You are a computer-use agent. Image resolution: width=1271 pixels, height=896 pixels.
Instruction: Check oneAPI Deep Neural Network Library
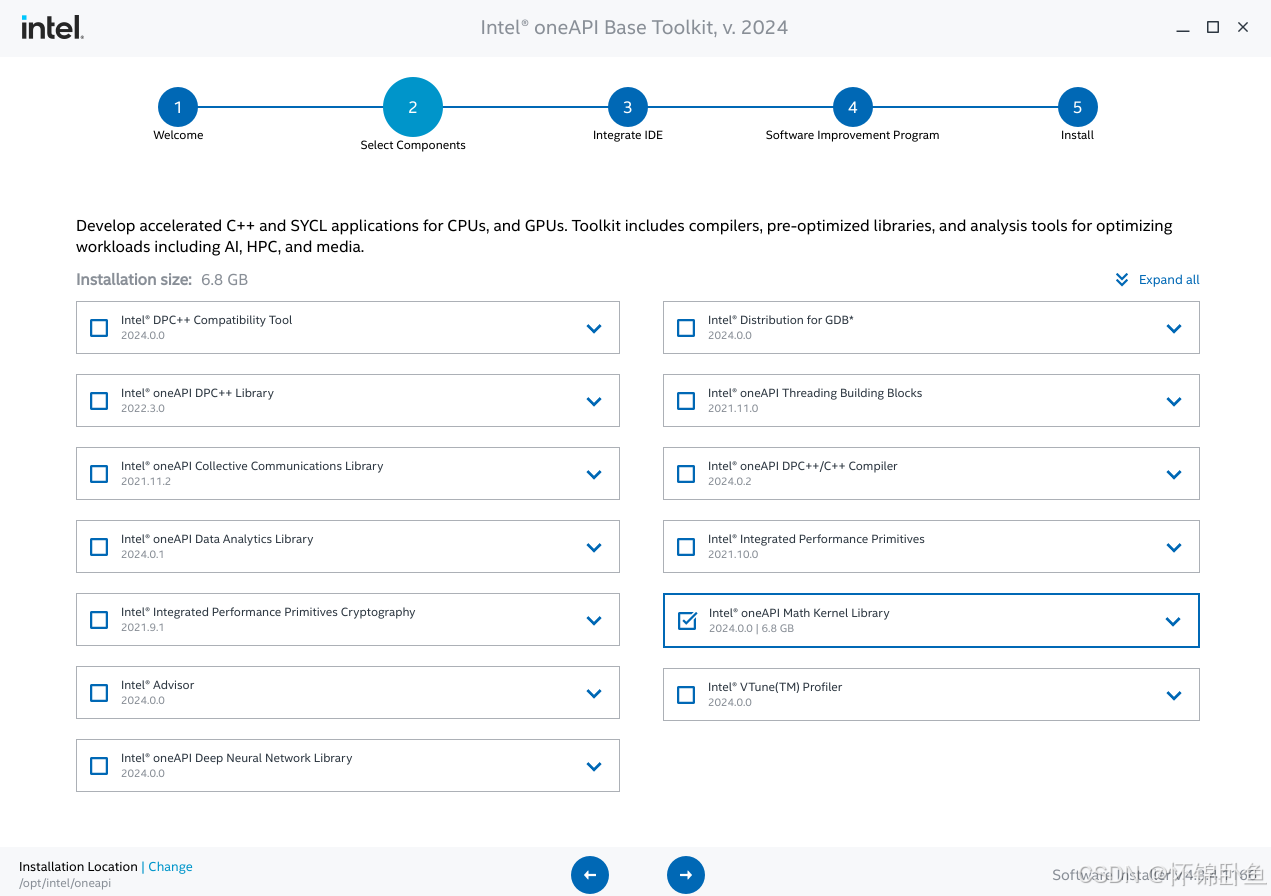[99, 766]
